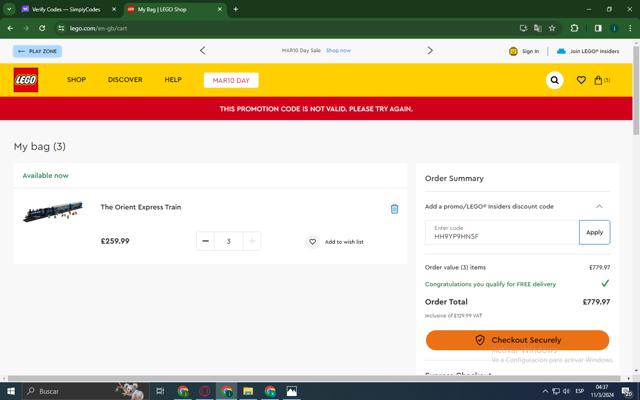Show hidden system tray icons

pos(545,391)
